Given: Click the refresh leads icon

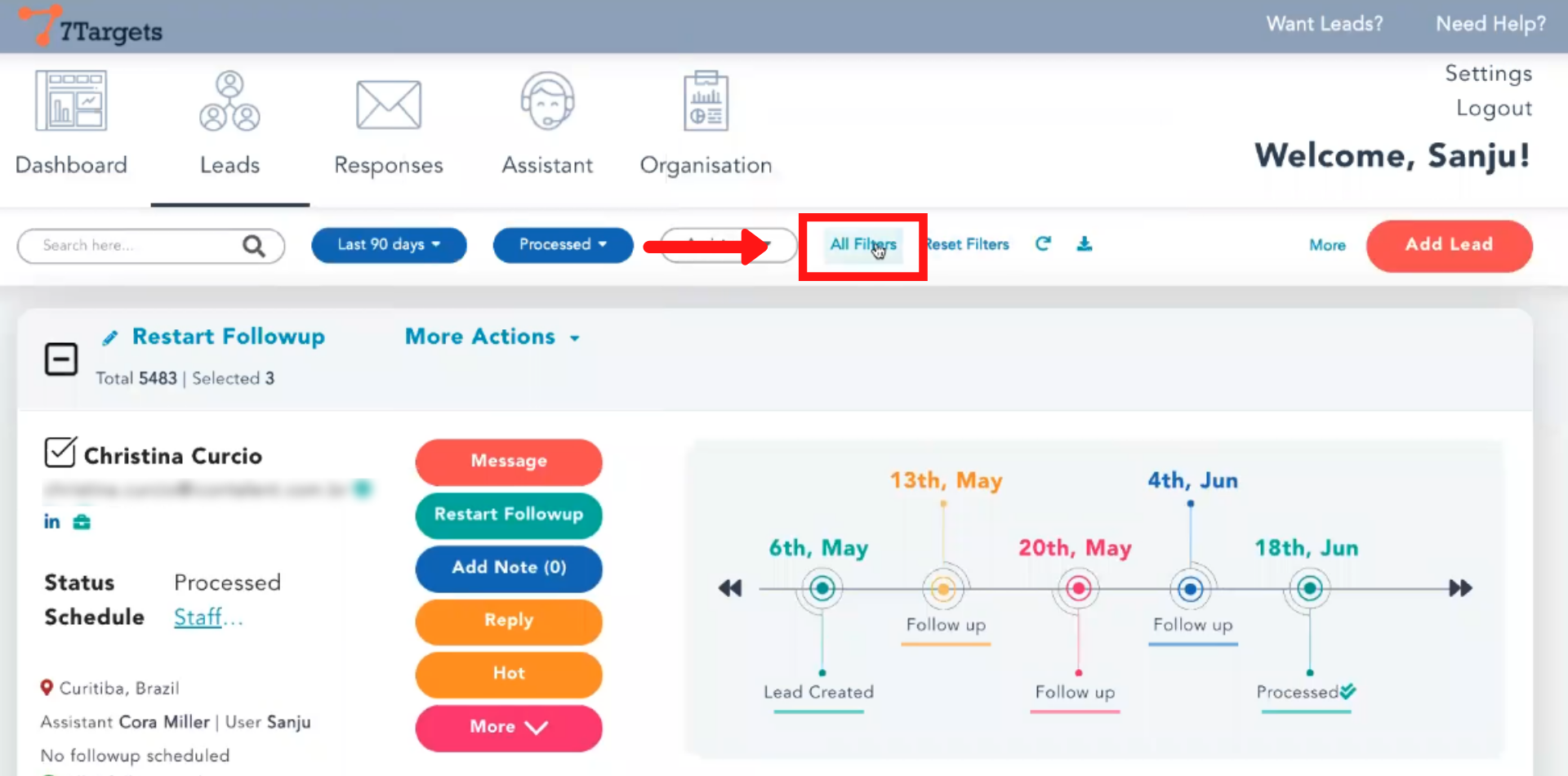Looking at the screenshot, I should click(1043, 244).
